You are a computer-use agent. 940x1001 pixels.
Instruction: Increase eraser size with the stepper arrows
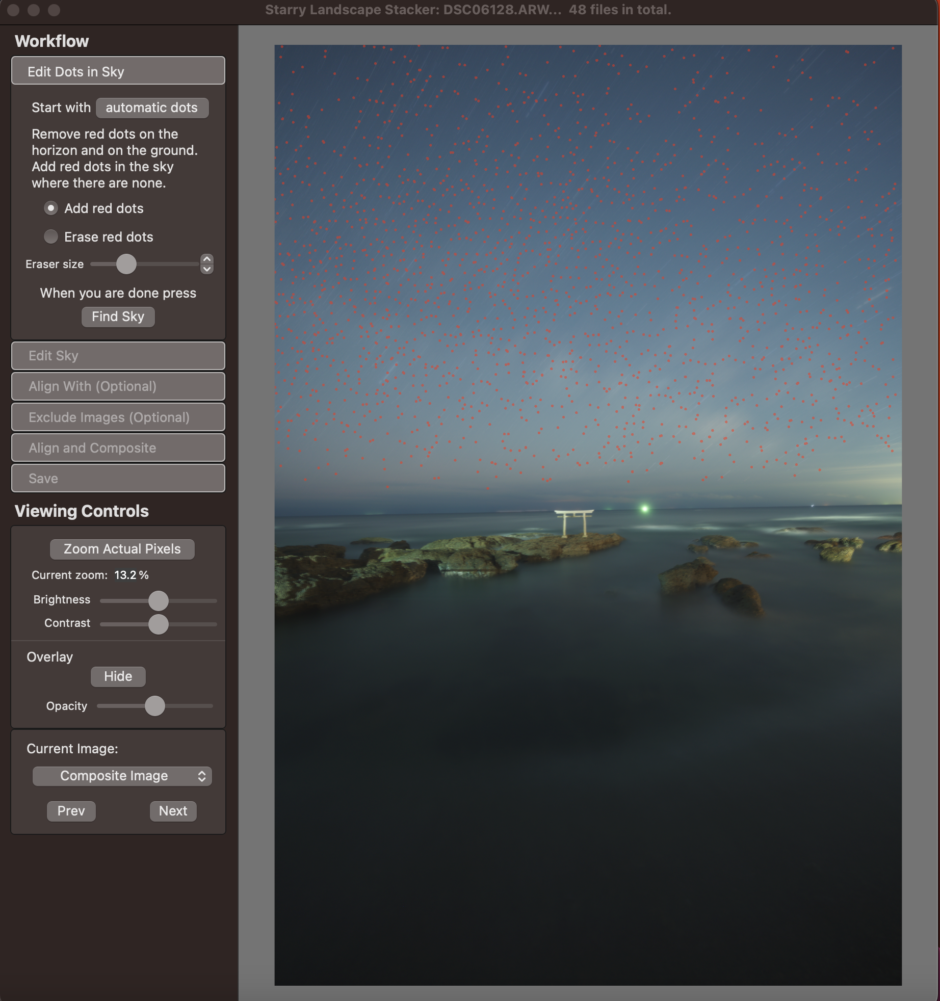[207, 260]
